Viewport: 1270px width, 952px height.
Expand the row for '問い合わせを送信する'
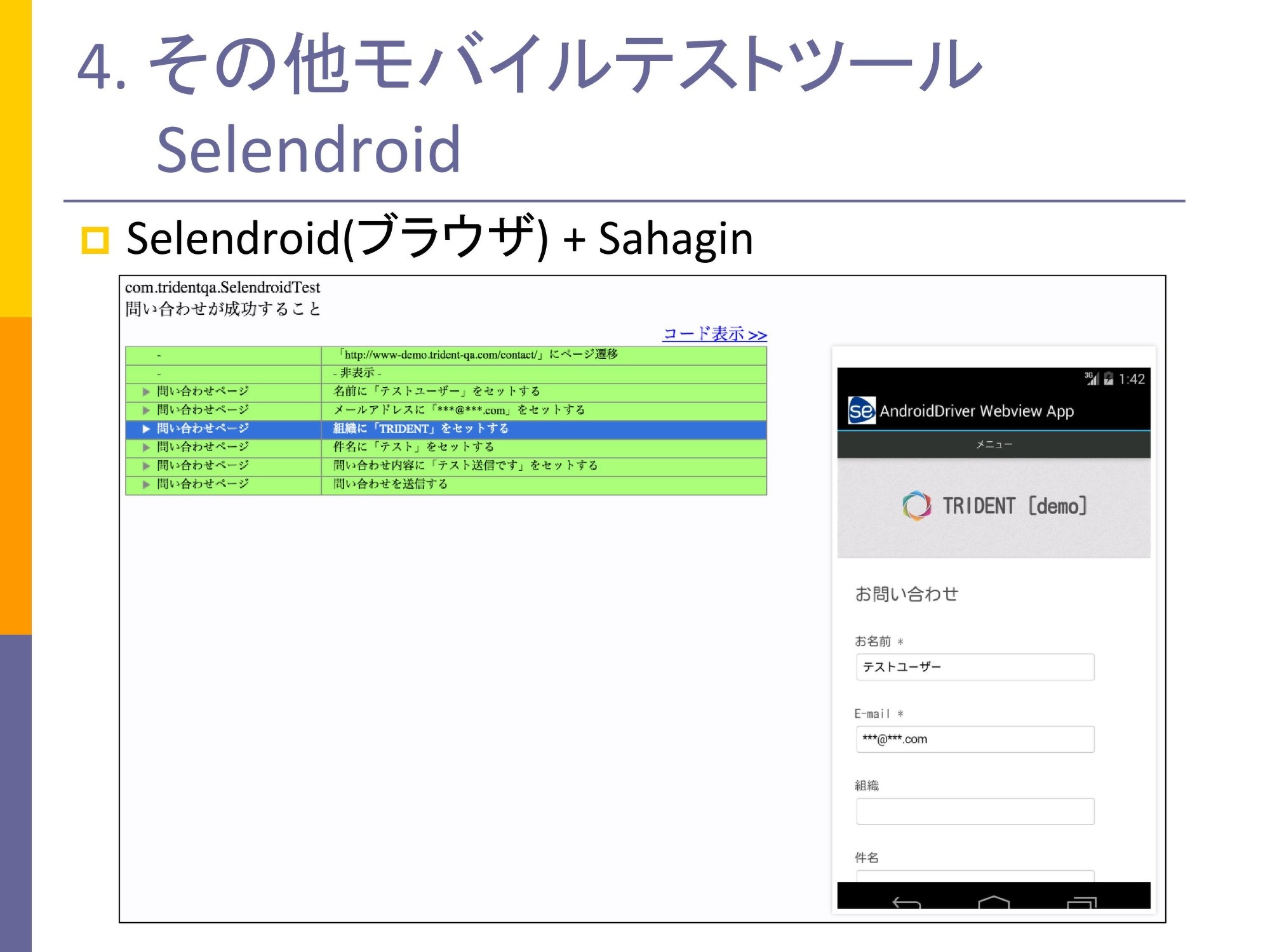click(x=146, y=484)
